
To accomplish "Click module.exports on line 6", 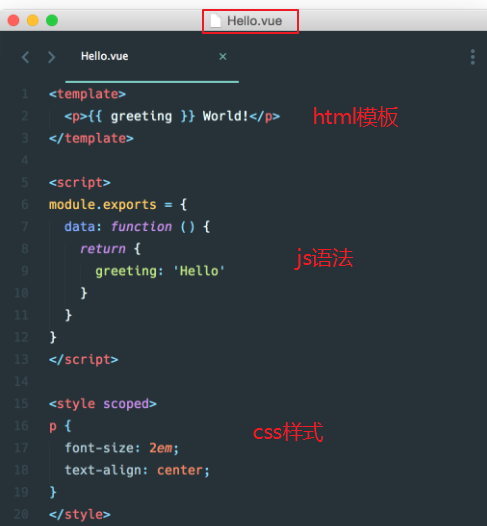I will 103,205.
